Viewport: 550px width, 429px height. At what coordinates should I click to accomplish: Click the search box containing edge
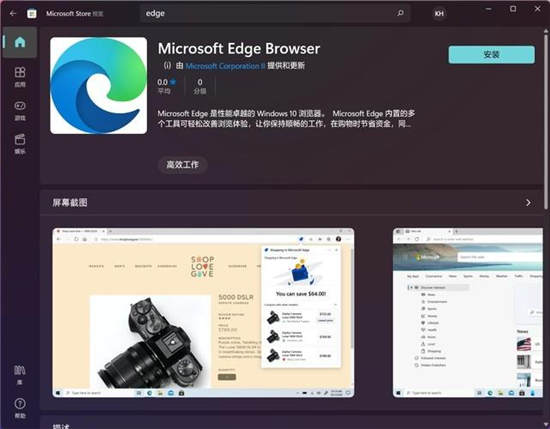275,13
